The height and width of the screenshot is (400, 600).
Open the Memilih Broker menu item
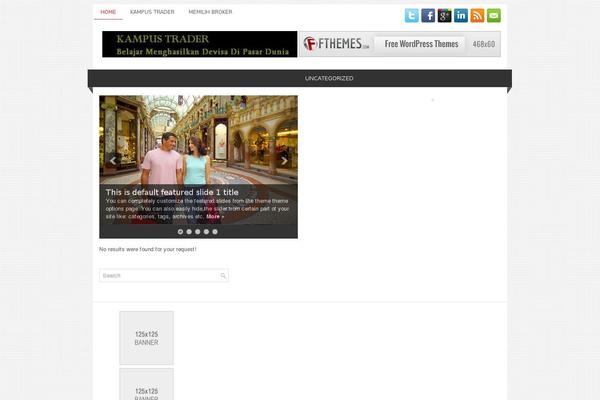tap(210, 12)
